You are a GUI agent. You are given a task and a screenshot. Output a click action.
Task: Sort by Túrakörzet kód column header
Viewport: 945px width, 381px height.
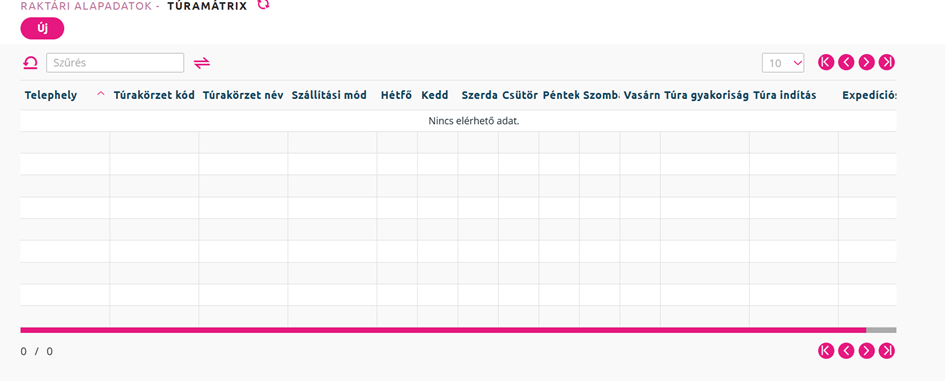pos(154,95)
